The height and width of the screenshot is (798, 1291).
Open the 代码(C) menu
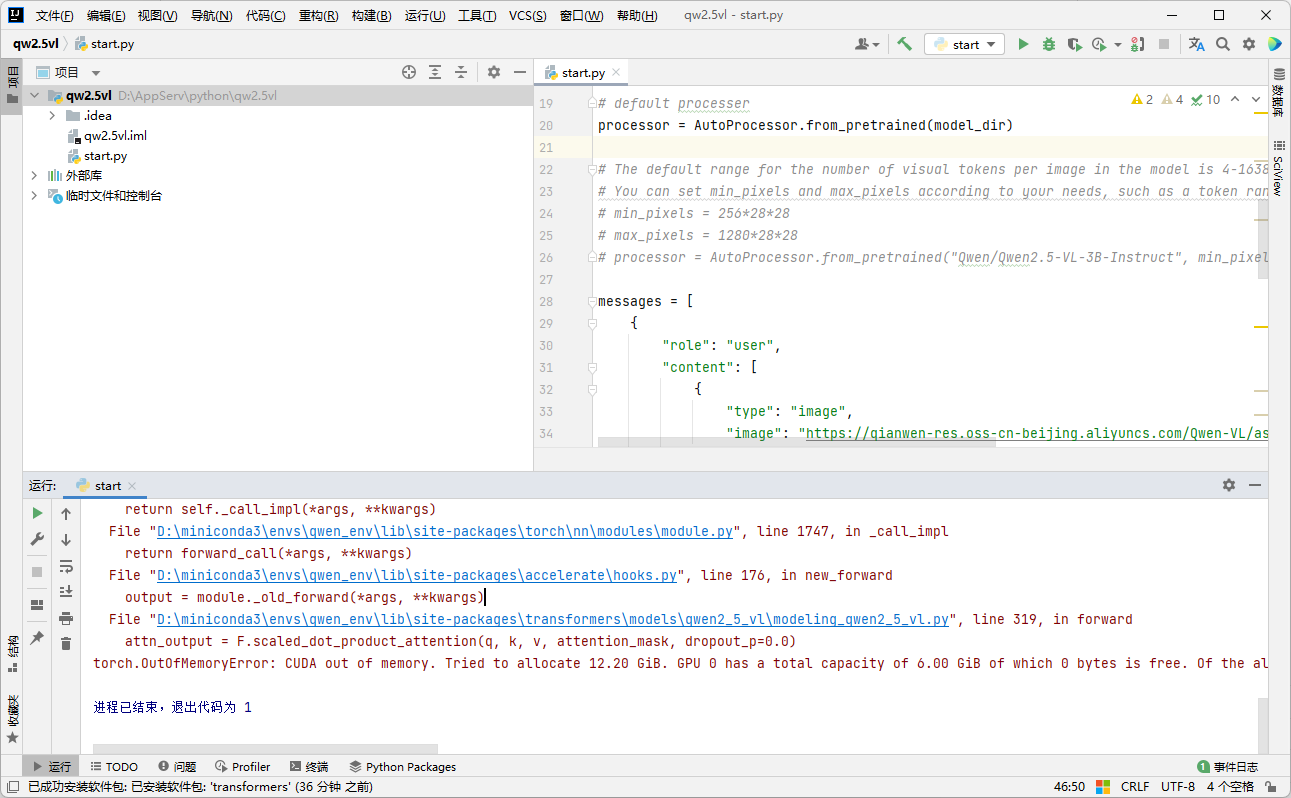coord(265,15)
